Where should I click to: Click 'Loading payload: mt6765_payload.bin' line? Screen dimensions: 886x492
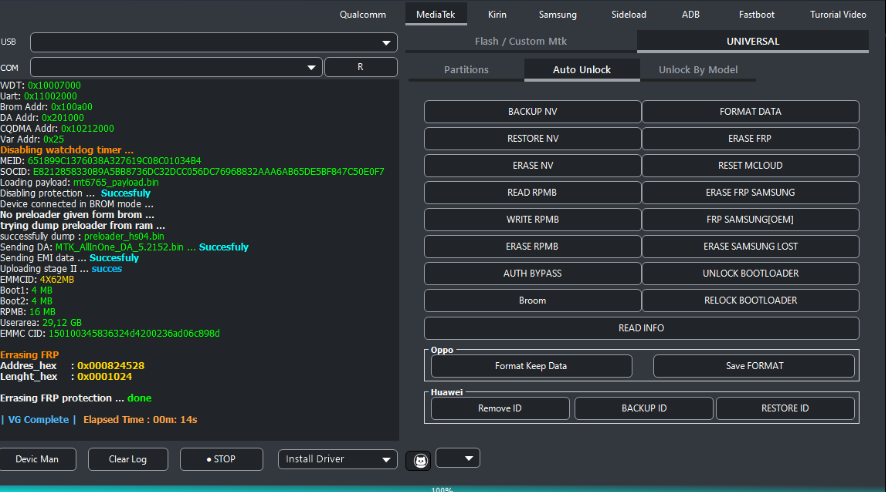[x=79, y=182]
